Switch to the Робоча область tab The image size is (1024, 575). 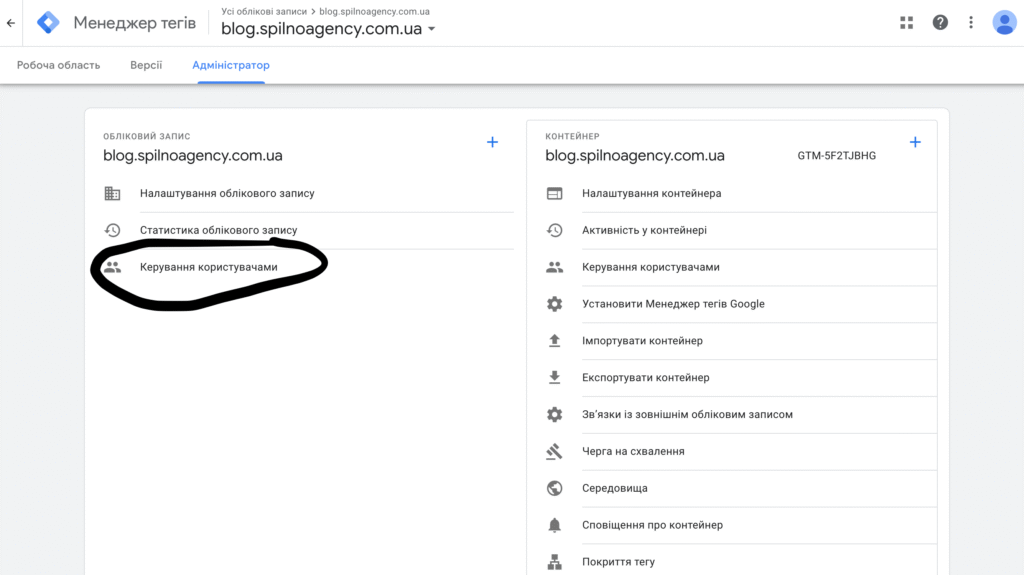(58, 65)
